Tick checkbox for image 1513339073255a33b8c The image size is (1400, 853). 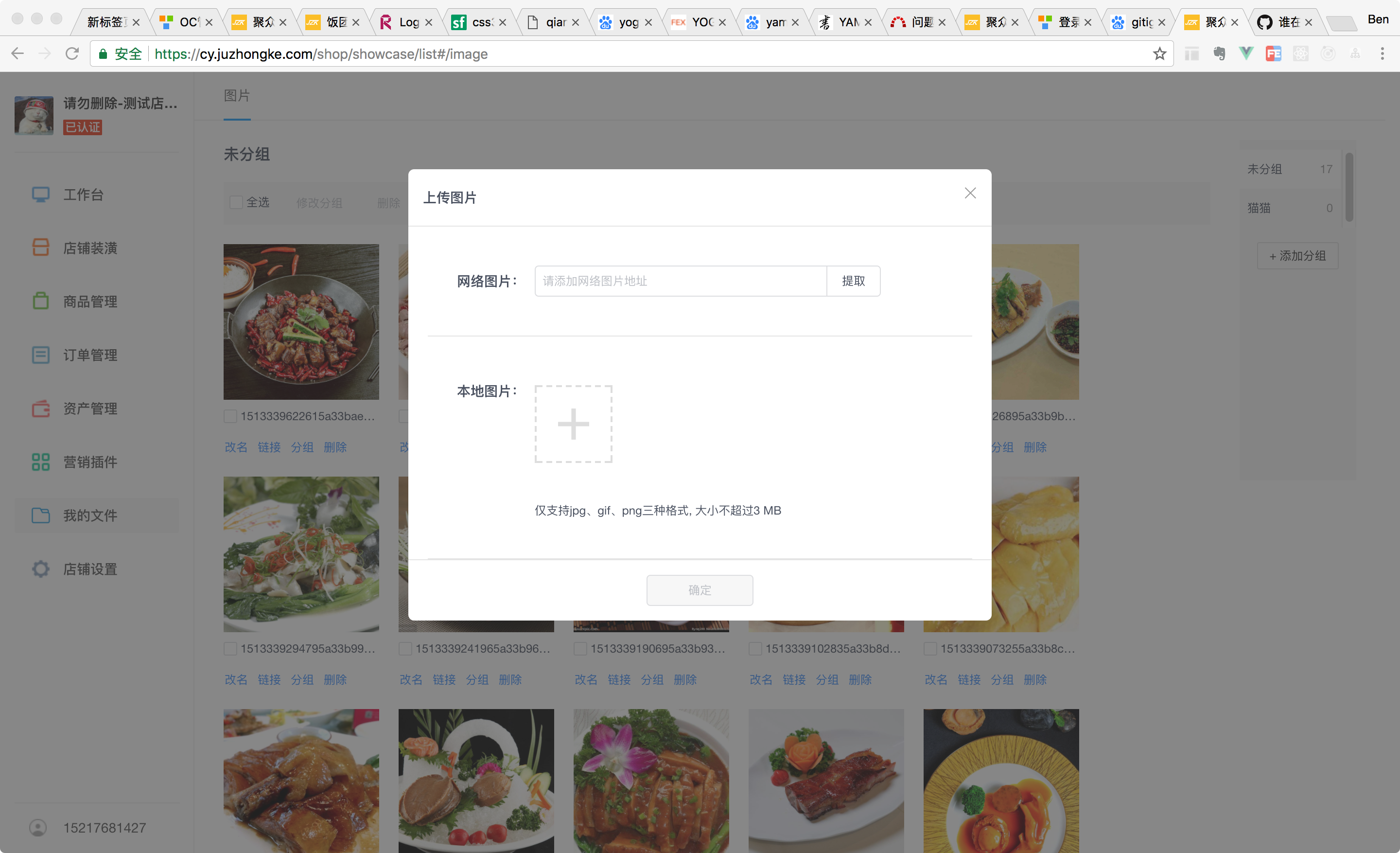pos(930,648)
